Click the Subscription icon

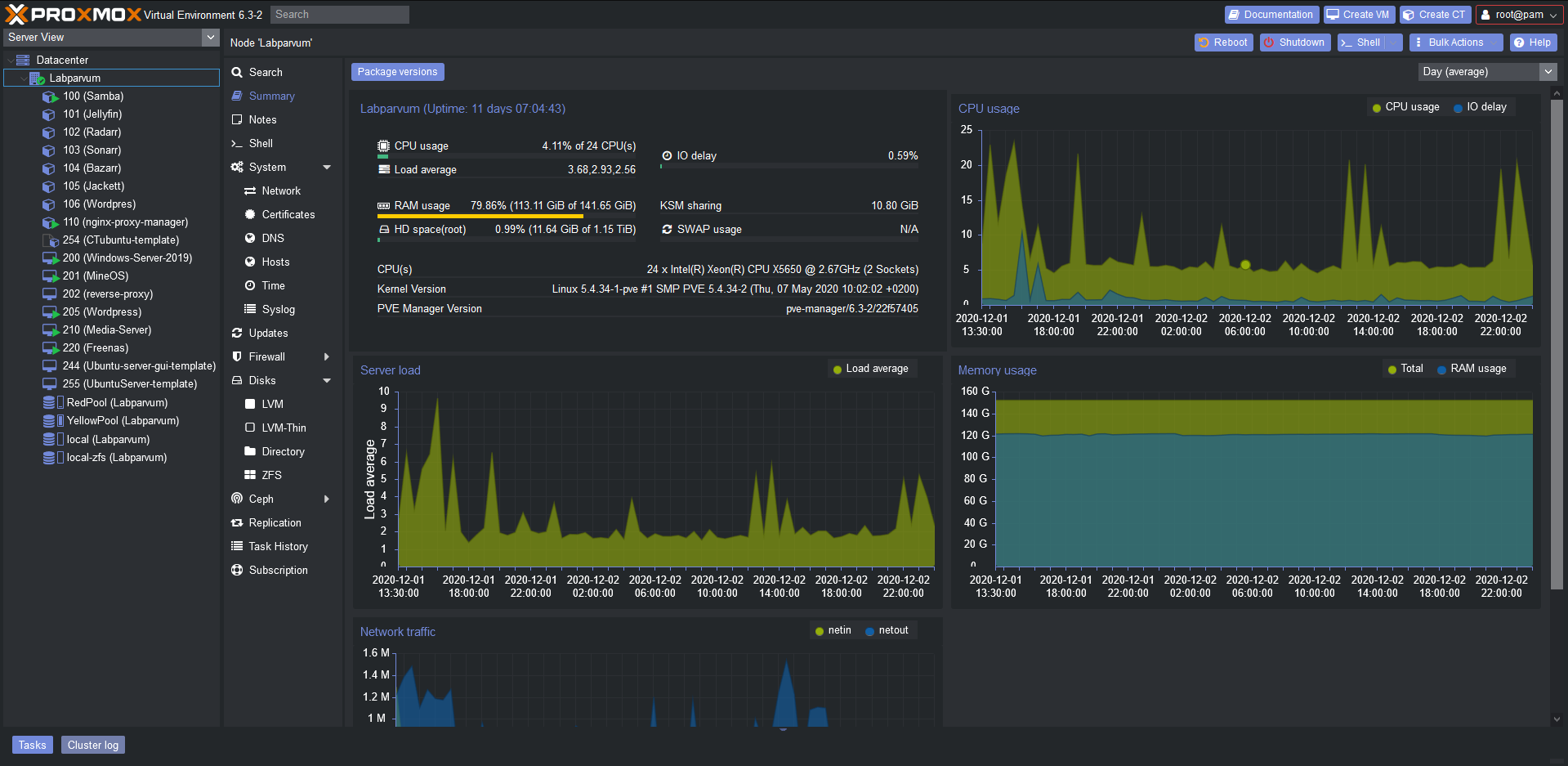[237, 570]
